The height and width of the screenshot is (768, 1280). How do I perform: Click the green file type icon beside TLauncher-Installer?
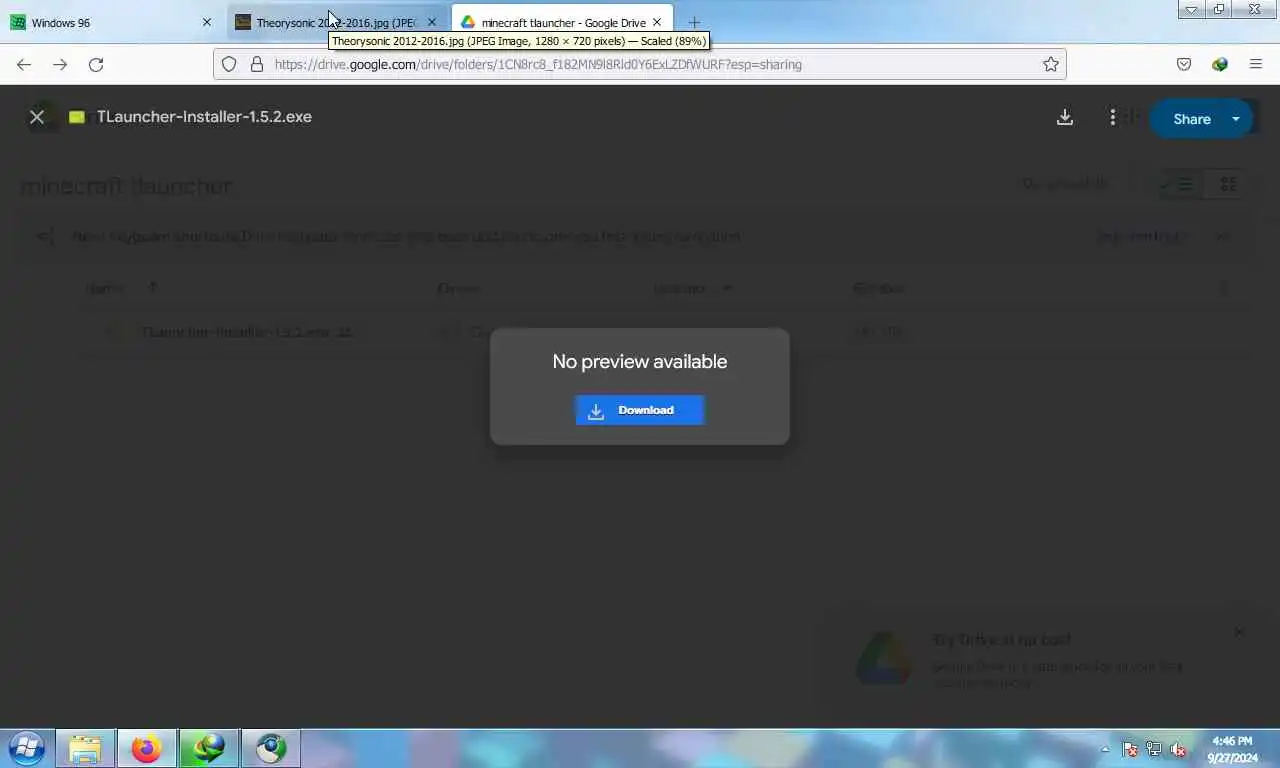coord(77,117)
